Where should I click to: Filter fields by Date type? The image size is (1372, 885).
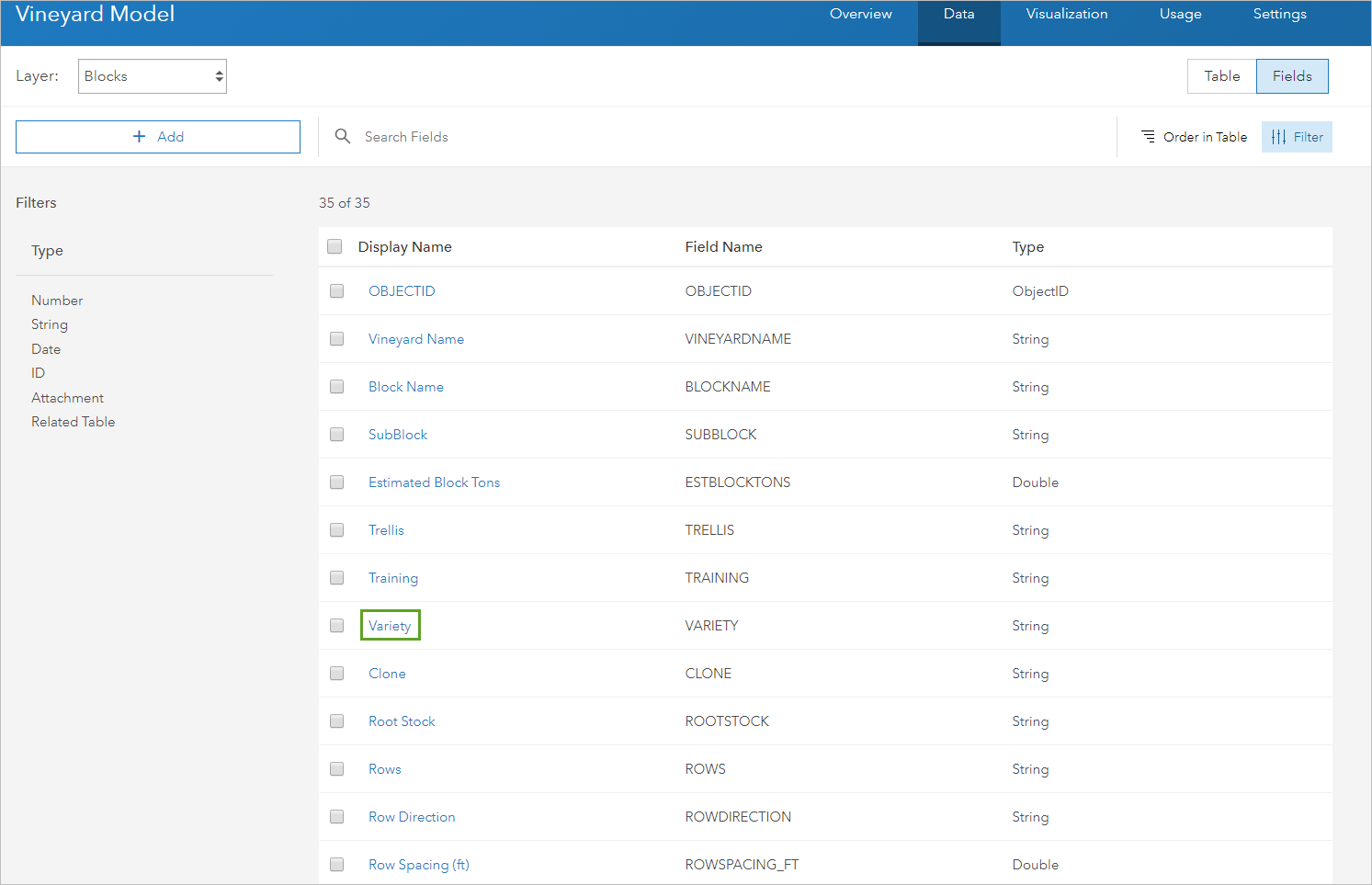[x=46, y=348]
